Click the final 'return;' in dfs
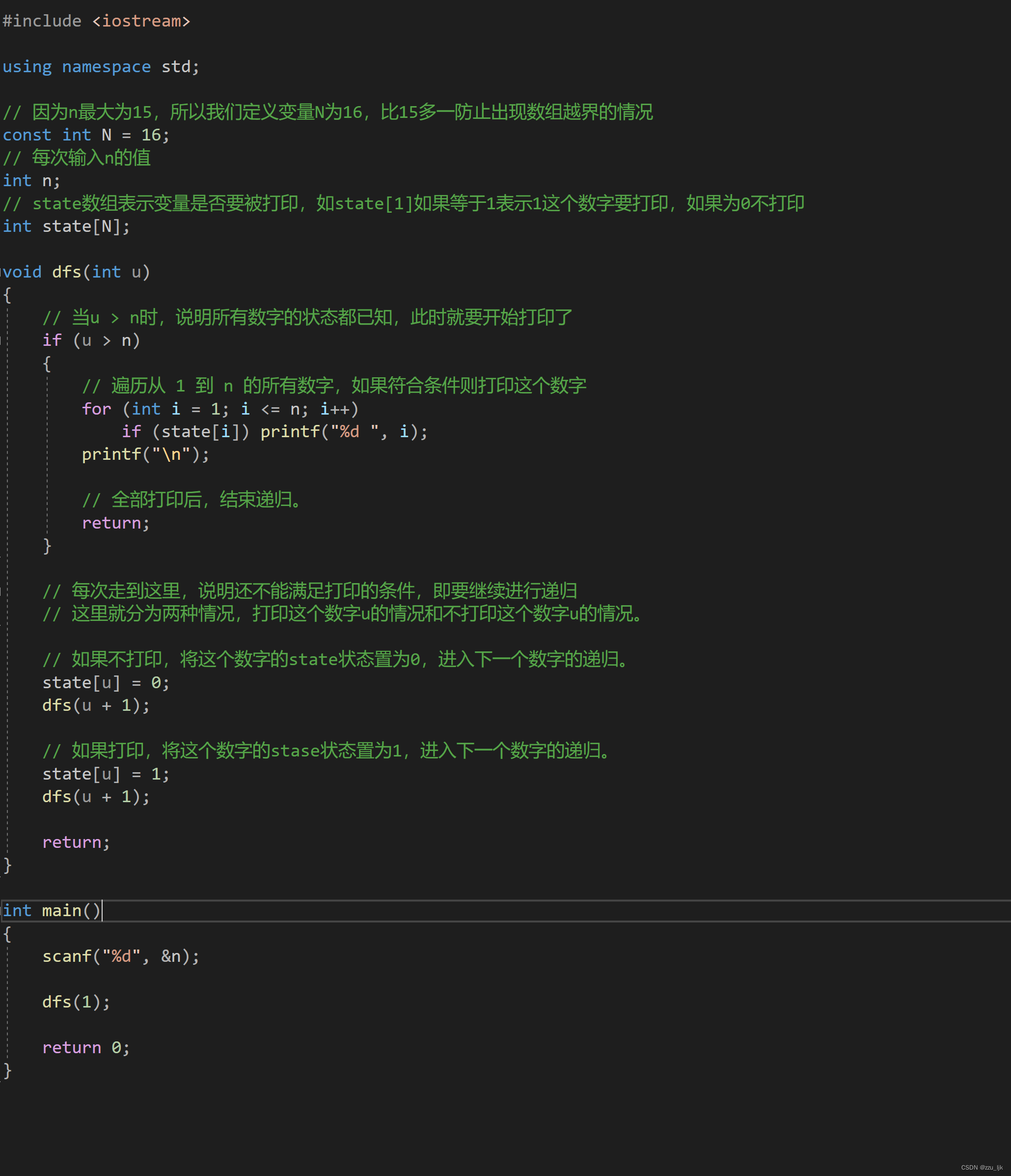 (76, 842)
